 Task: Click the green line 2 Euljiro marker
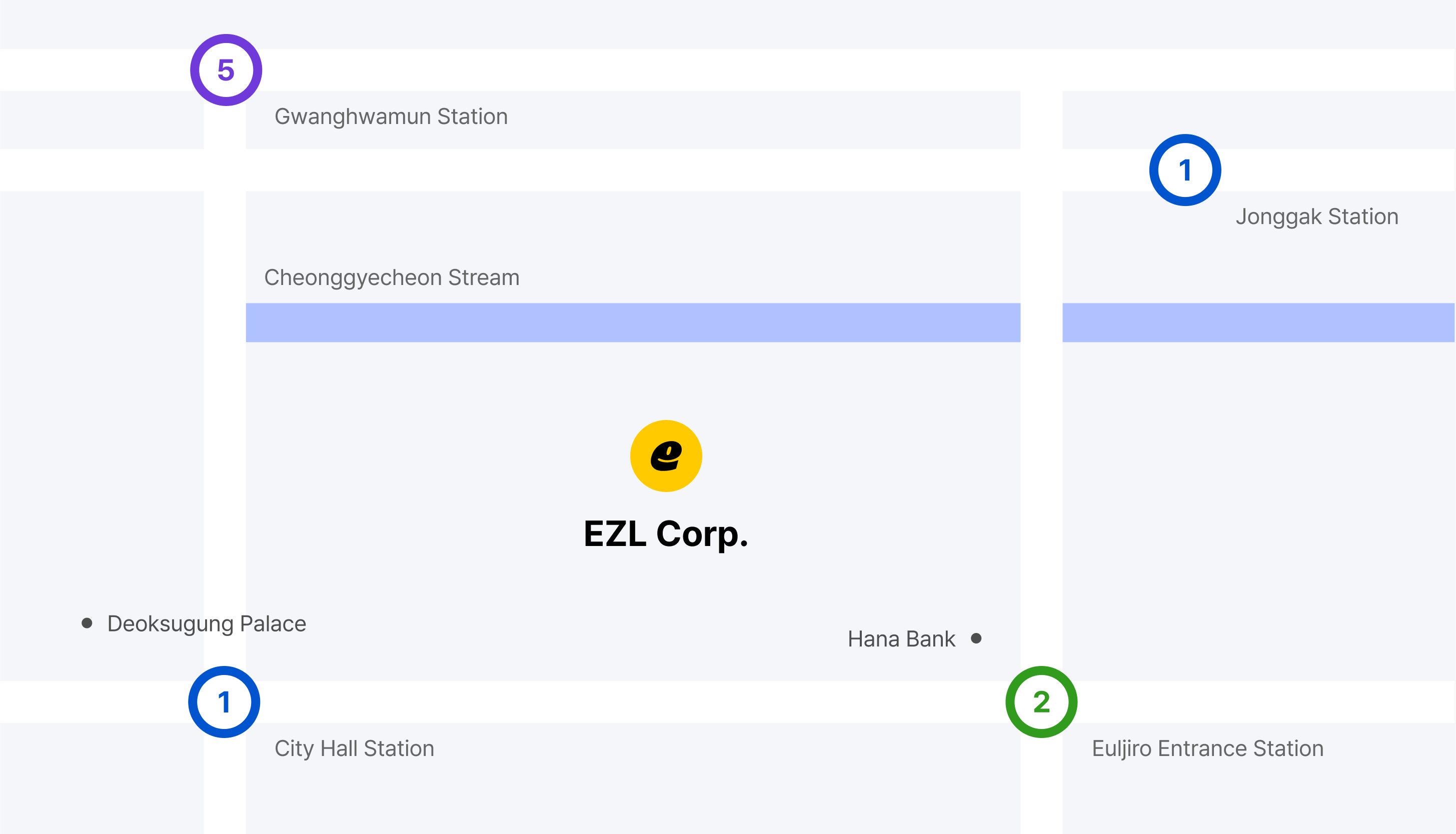[1041, 701]
